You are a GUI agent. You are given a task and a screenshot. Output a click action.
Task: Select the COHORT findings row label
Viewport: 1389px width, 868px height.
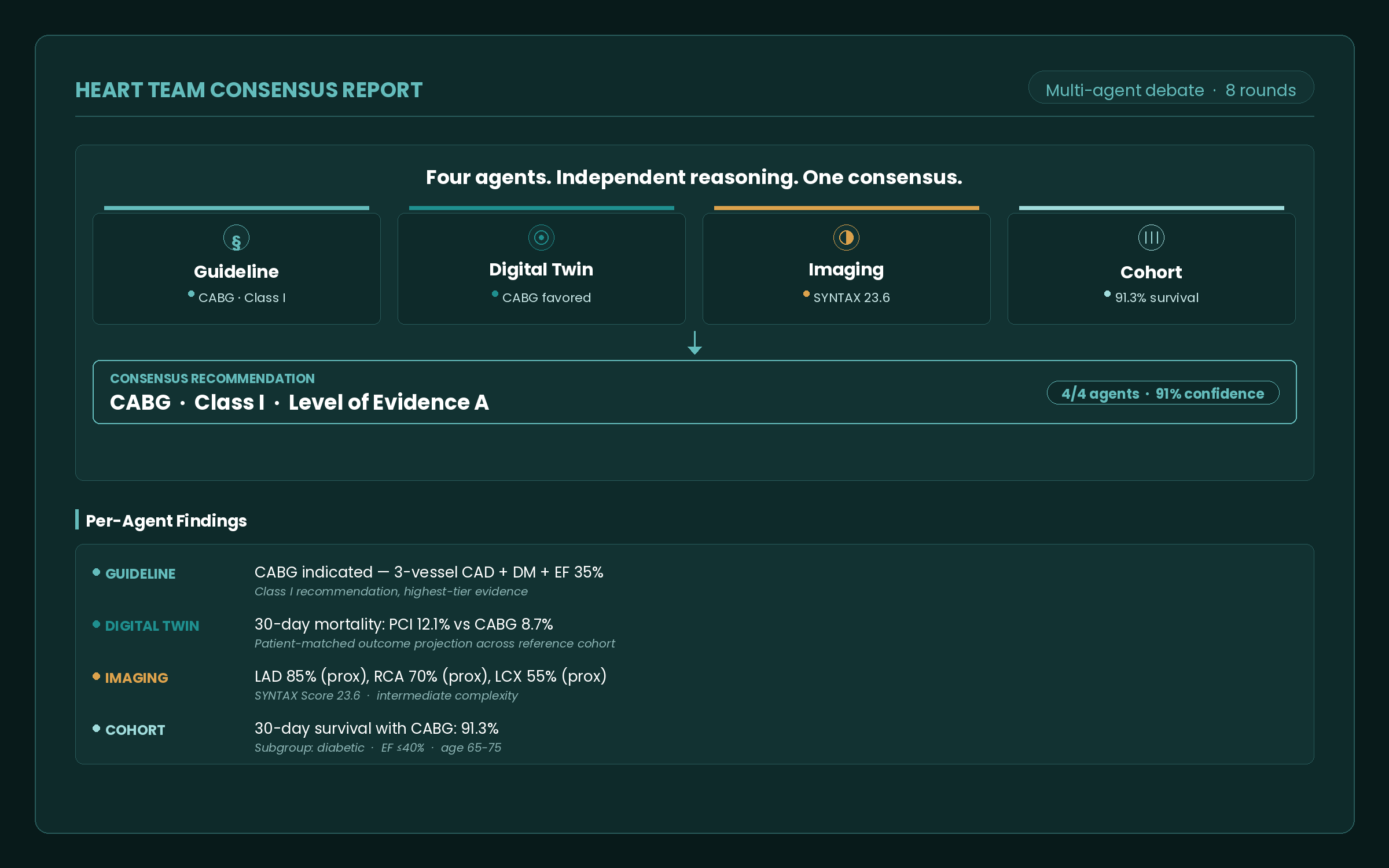[135, 730]
